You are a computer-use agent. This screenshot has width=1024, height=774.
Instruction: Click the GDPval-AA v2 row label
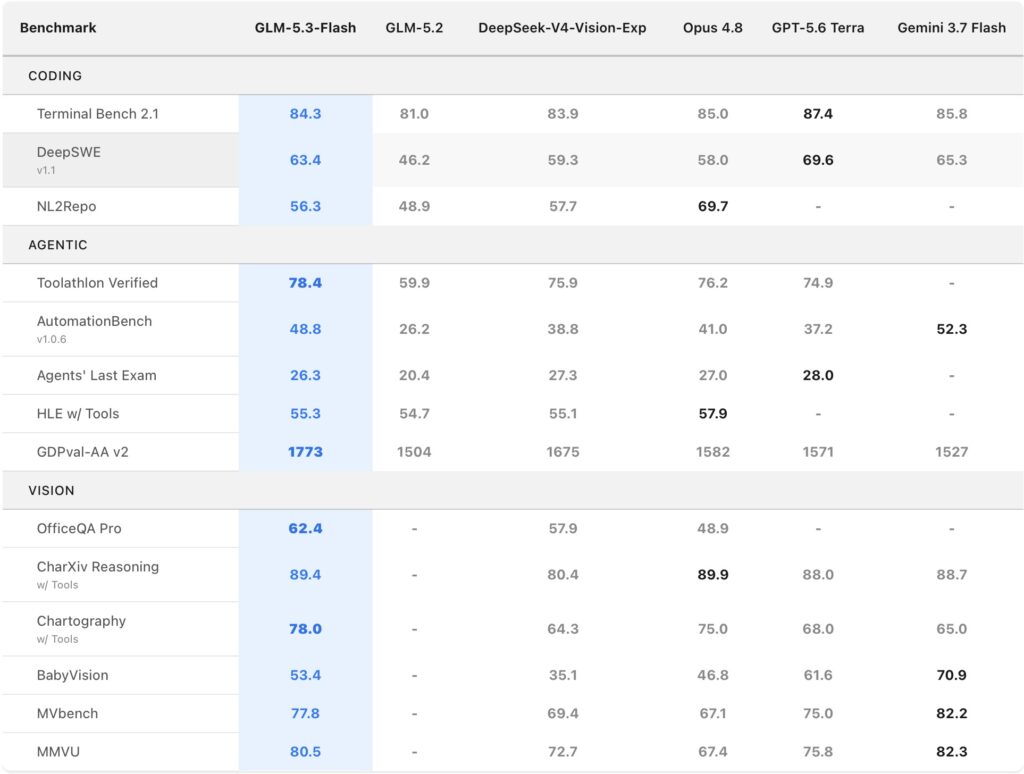pos(82,452)
